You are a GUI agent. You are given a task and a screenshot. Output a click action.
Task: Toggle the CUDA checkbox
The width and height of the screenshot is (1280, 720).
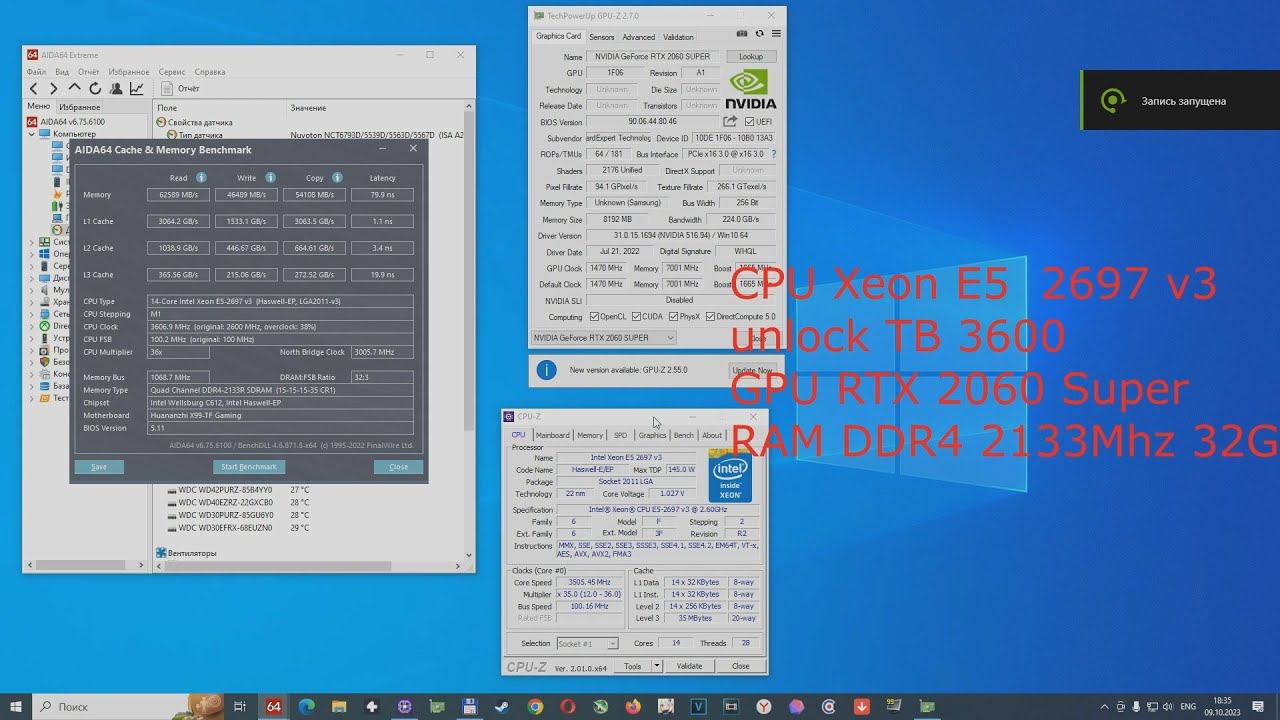pyautogui.click(x=636, y=316)
